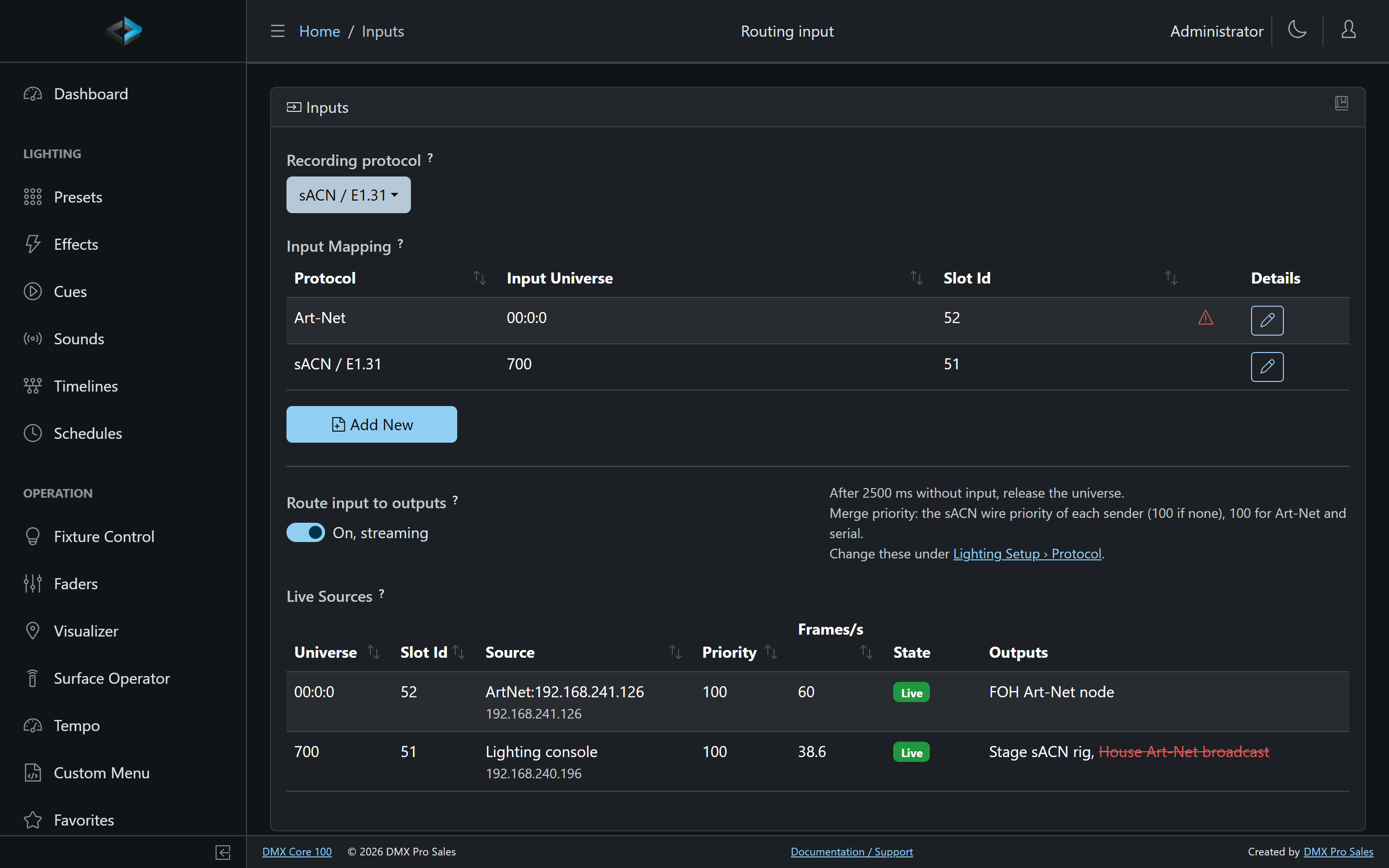Sort Live Sources by Frames/s

866,652
